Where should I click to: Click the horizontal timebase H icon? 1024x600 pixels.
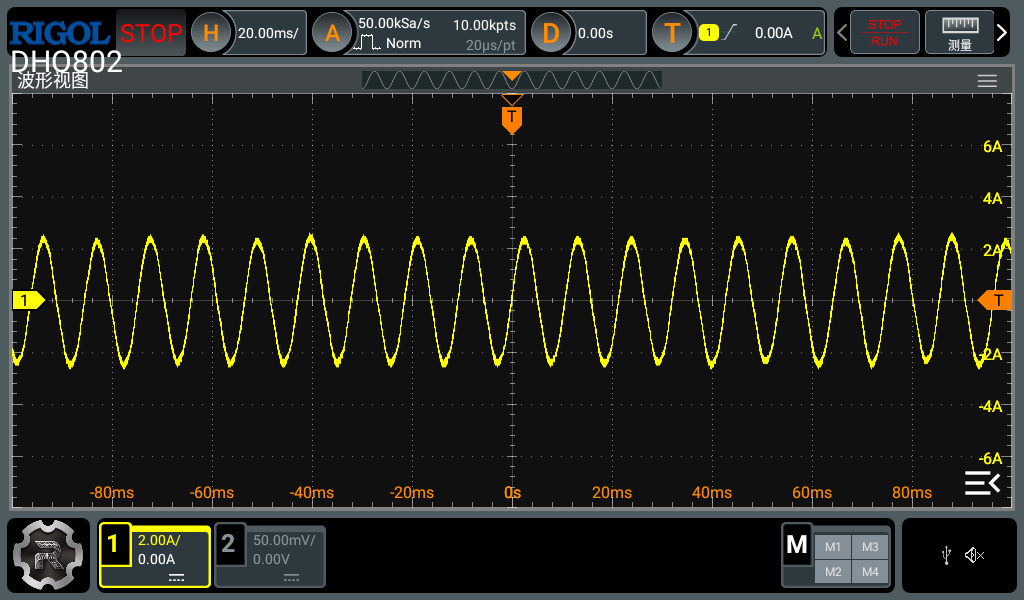click(x=211, y=33)
